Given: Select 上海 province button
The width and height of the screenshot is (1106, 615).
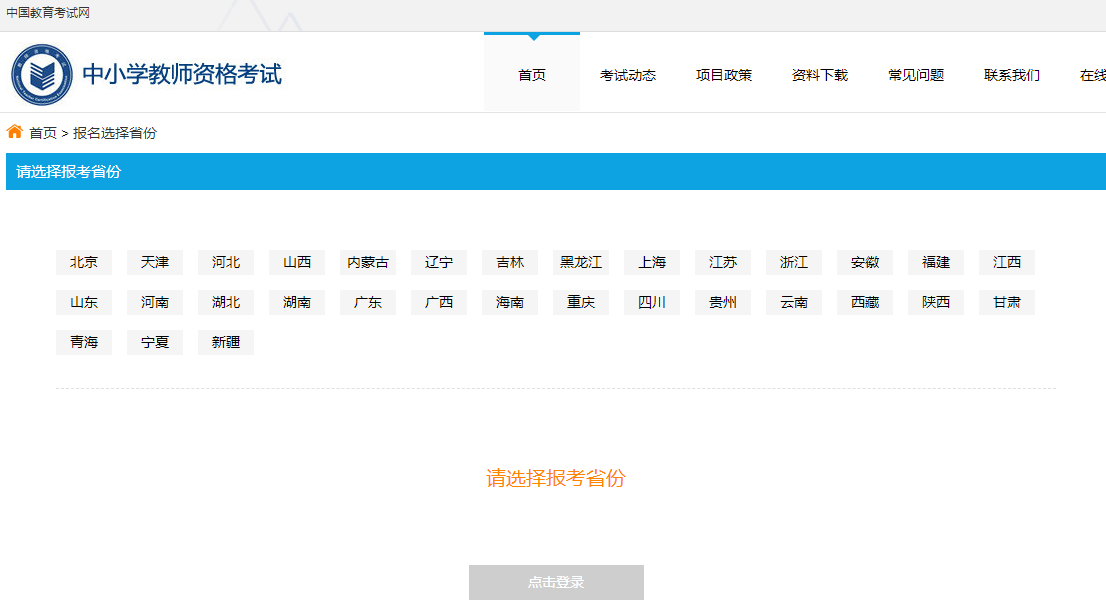Looking at the screenshot, I should click(652, 263).
